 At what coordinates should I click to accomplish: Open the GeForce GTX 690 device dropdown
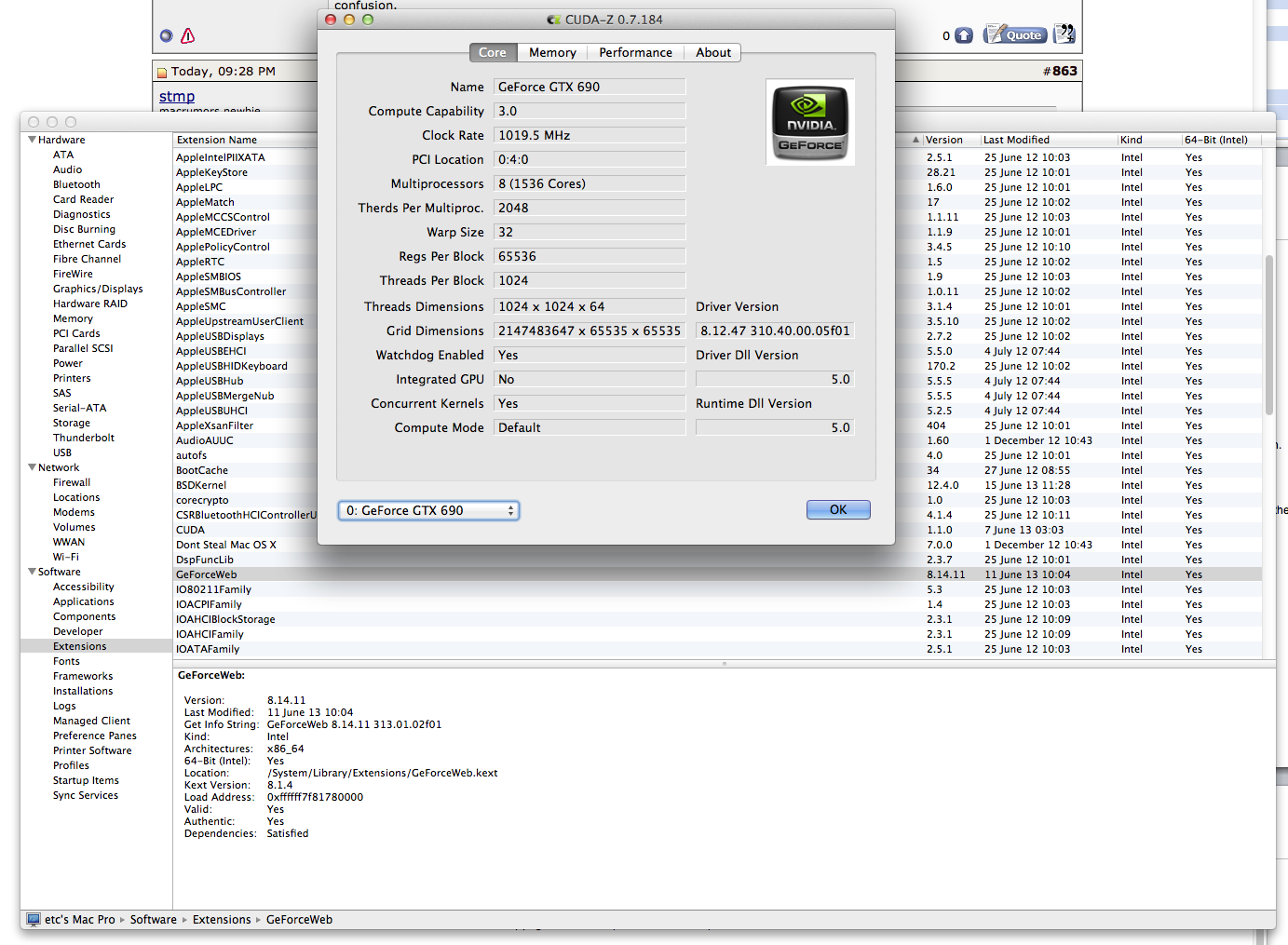tap(428, 510)
